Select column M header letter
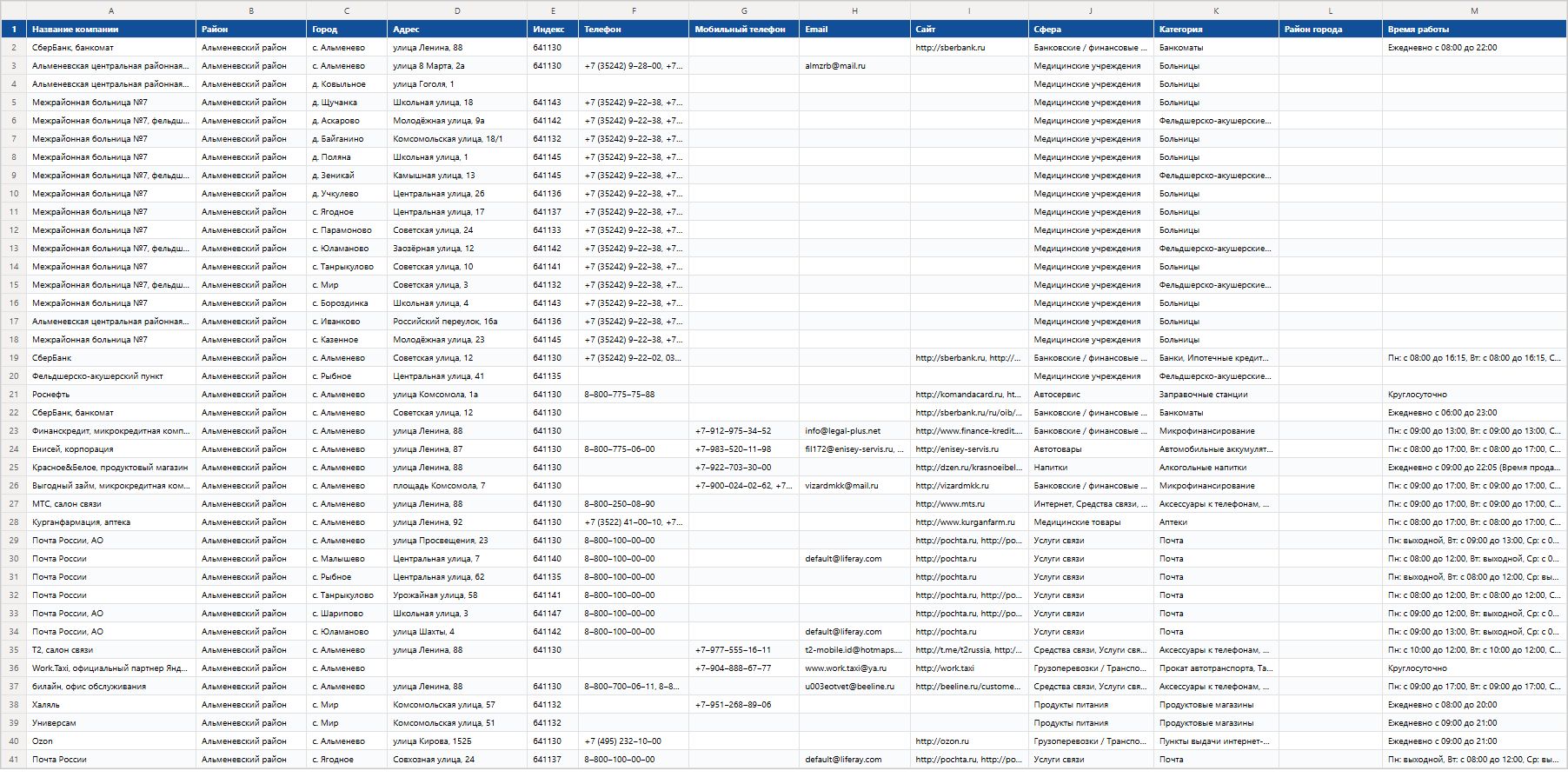Screen dimensions: 1568x784 (1474, 10)
